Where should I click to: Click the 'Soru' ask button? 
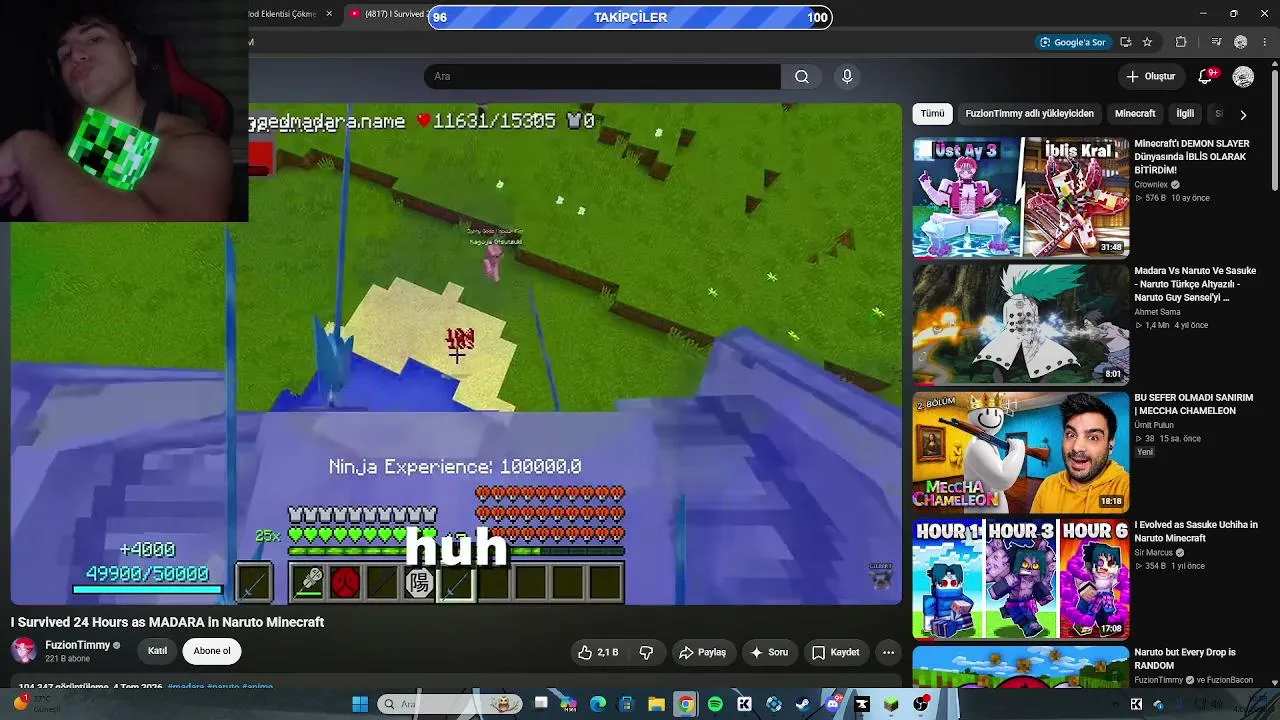[x=769, y=652]
